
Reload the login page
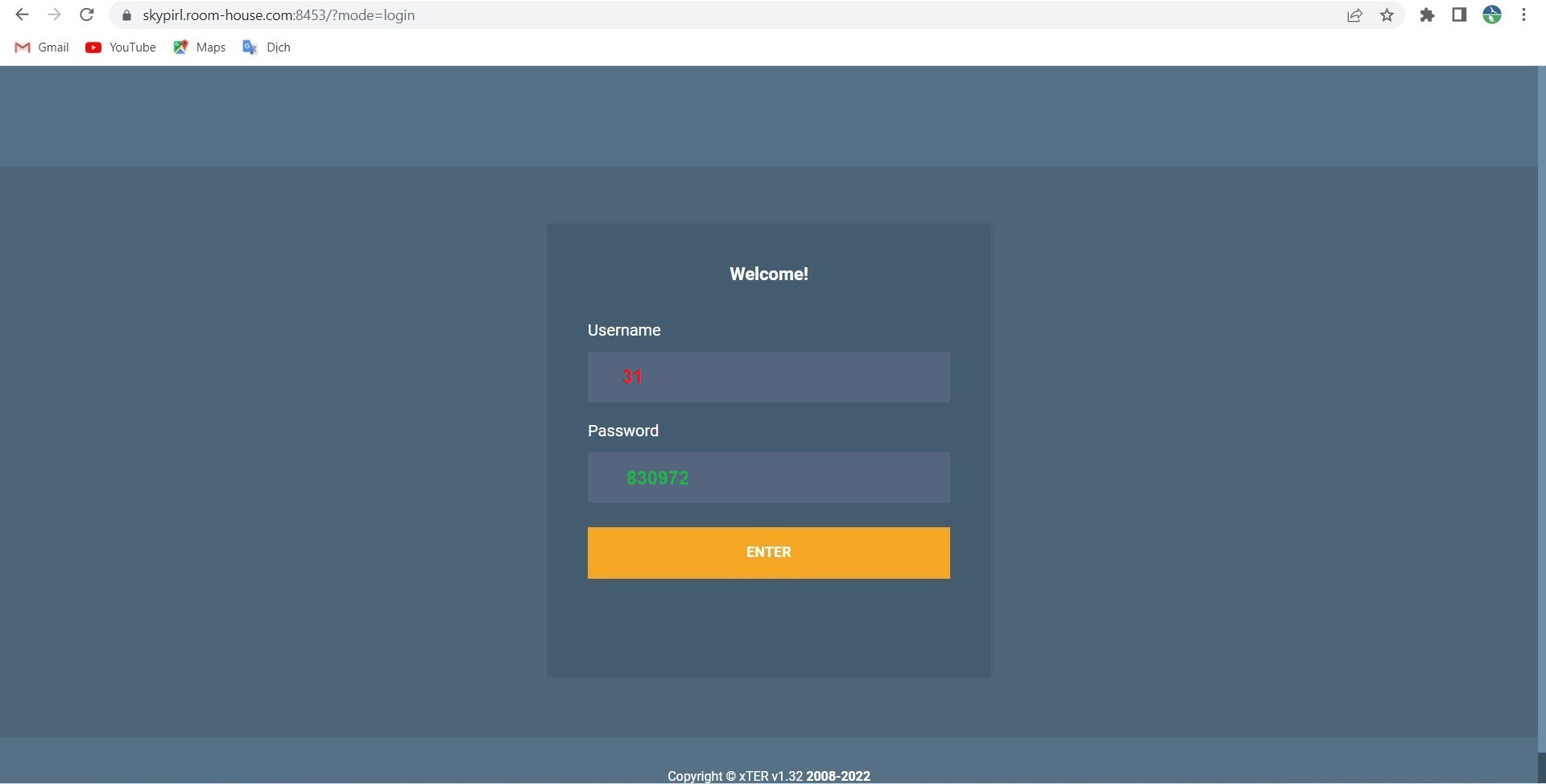(87, 15)
